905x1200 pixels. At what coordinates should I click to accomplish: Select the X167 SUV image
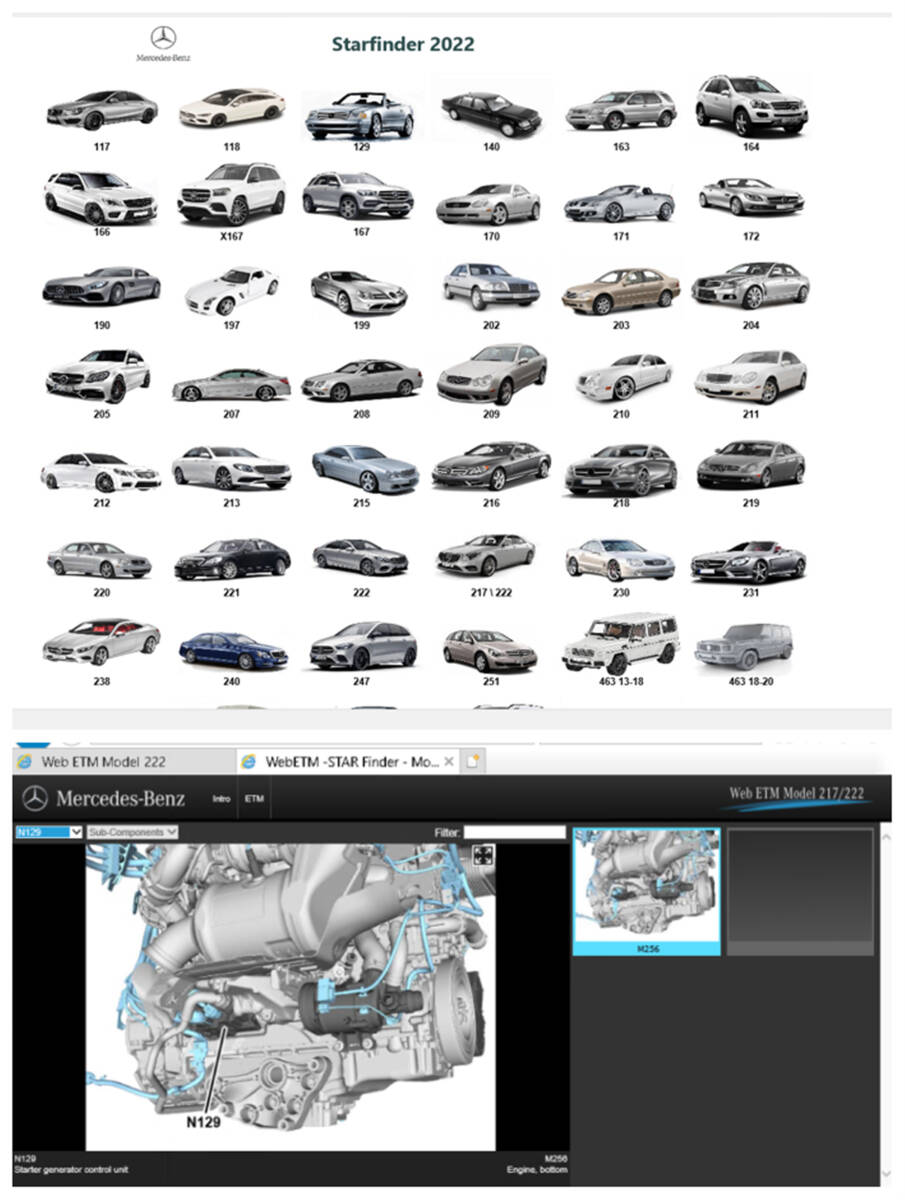(232, 193)
